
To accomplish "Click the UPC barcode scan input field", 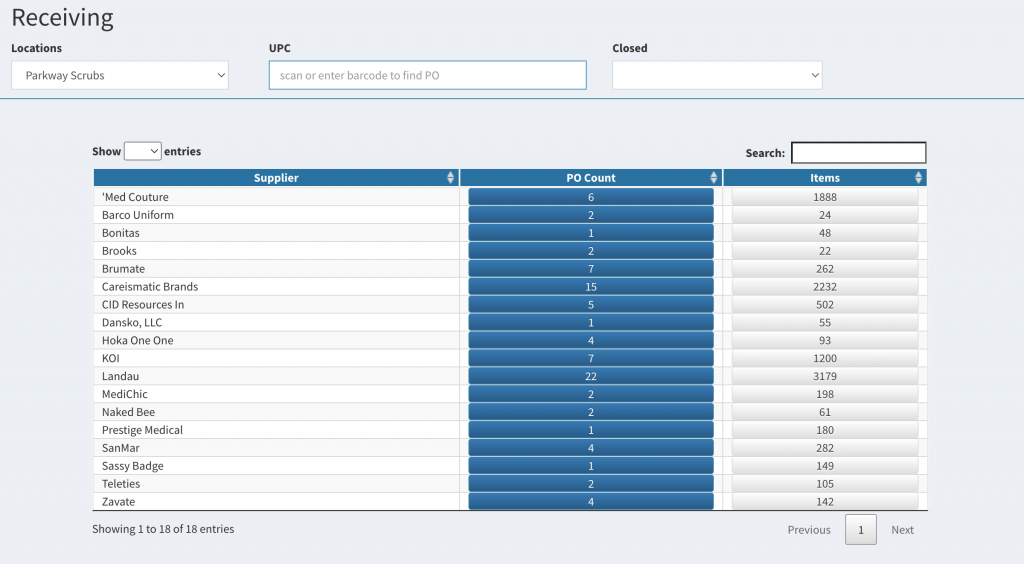I will pos(428,75).
